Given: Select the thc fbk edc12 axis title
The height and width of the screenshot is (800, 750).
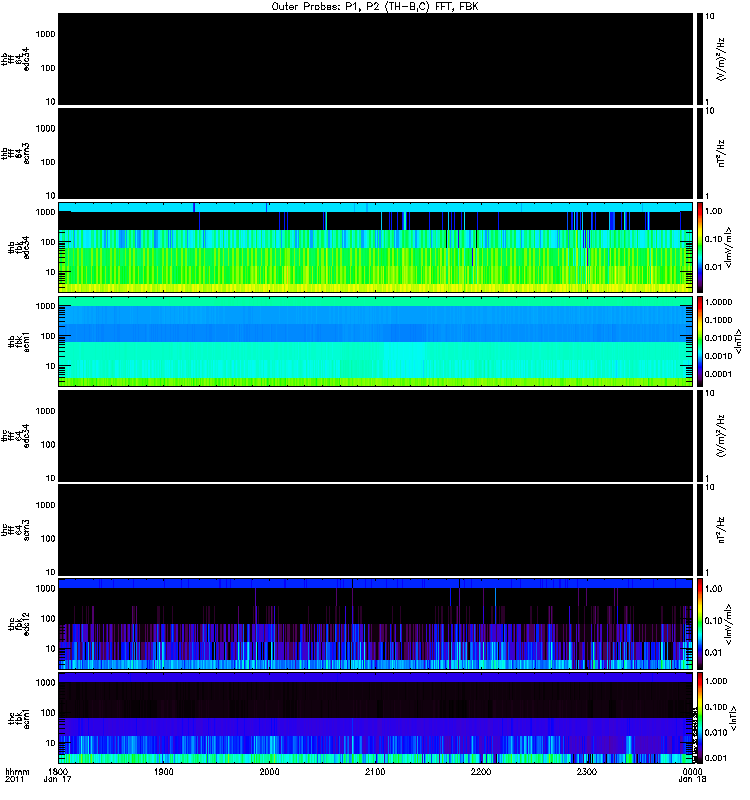Looking at the screenshot, I should click(x=19, y=623).
